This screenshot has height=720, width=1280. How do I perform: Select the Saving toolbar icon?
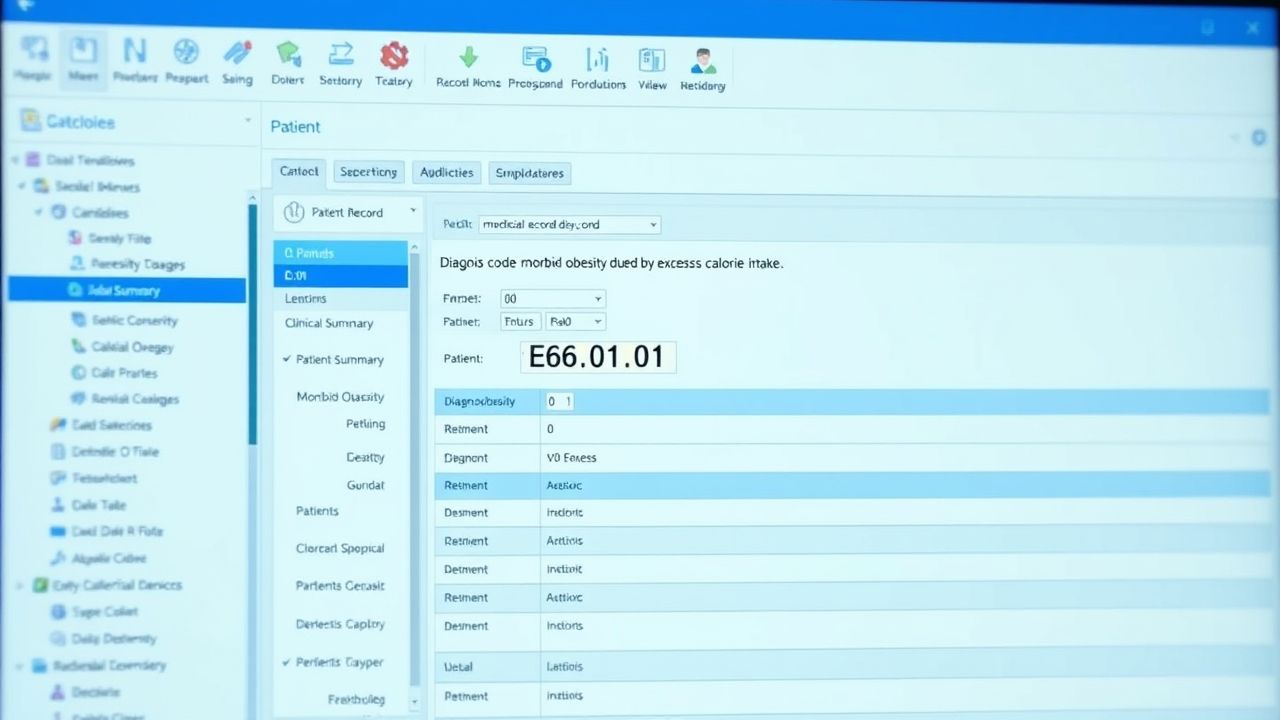tap(237, 60)
